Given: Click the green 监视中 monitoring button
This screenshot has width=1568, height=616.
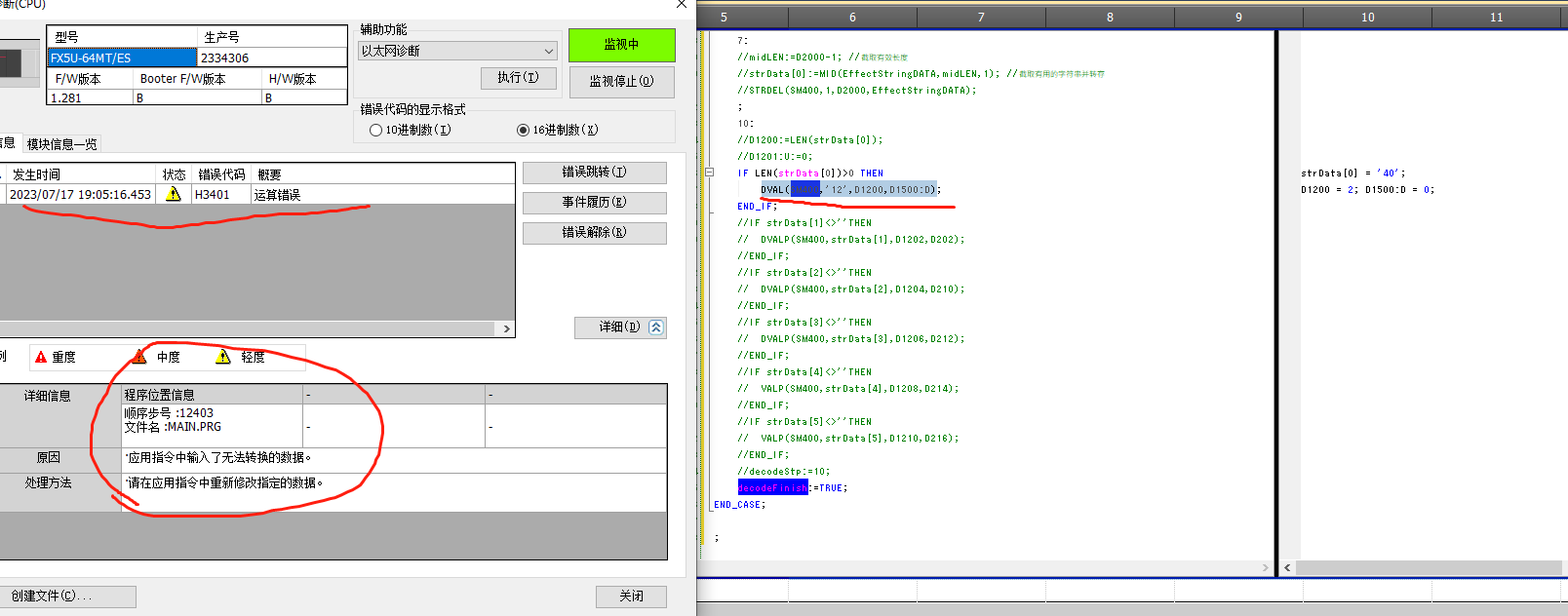Looking at the screenshot, I should point(621,45).
